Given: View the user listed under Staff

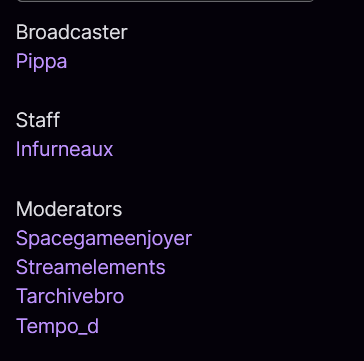Looking at the screenshot, I should (65, 149).
